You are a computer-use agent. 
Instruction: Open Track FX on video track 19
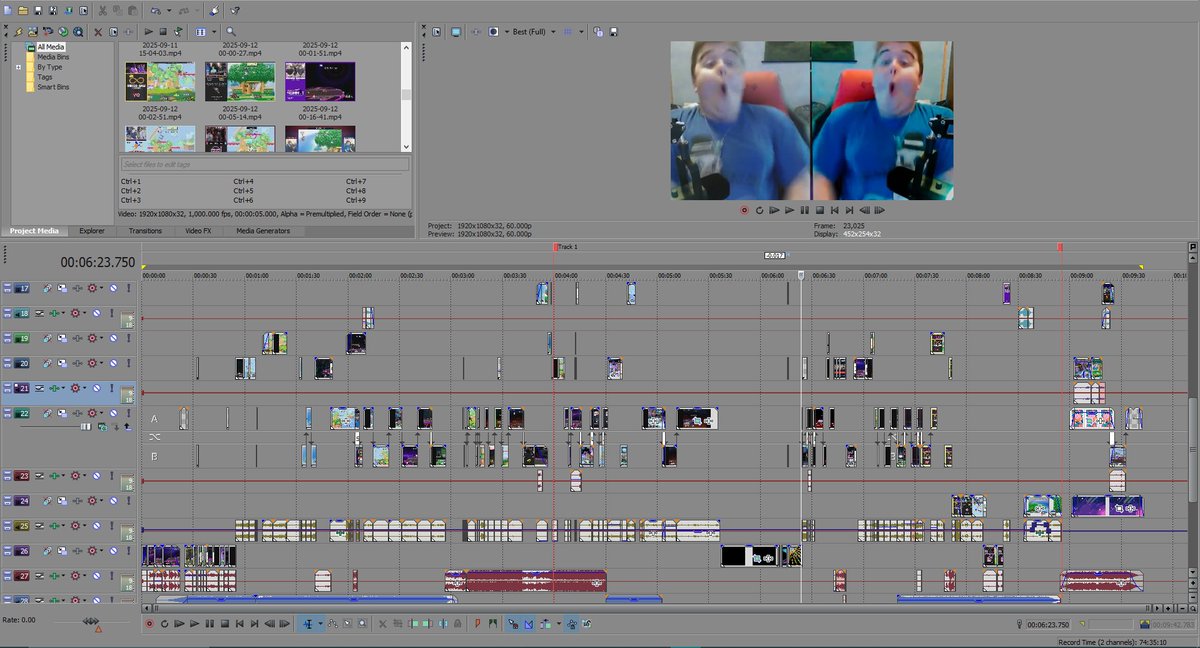coord(77,338)
